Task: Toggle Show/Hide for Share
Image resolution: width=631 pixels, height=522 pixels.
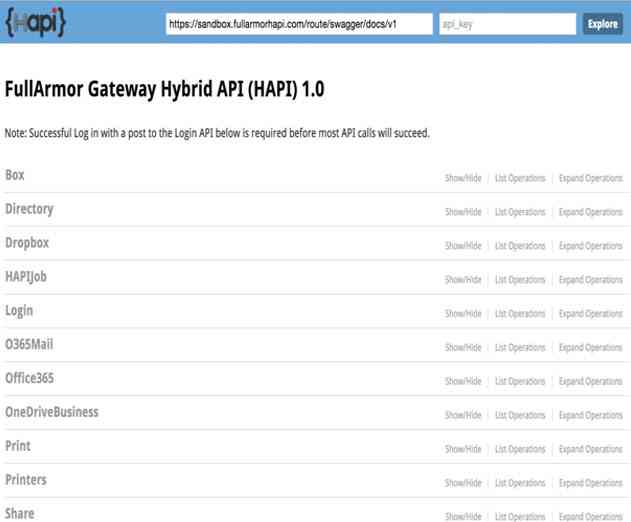Action: coord(463,516)
